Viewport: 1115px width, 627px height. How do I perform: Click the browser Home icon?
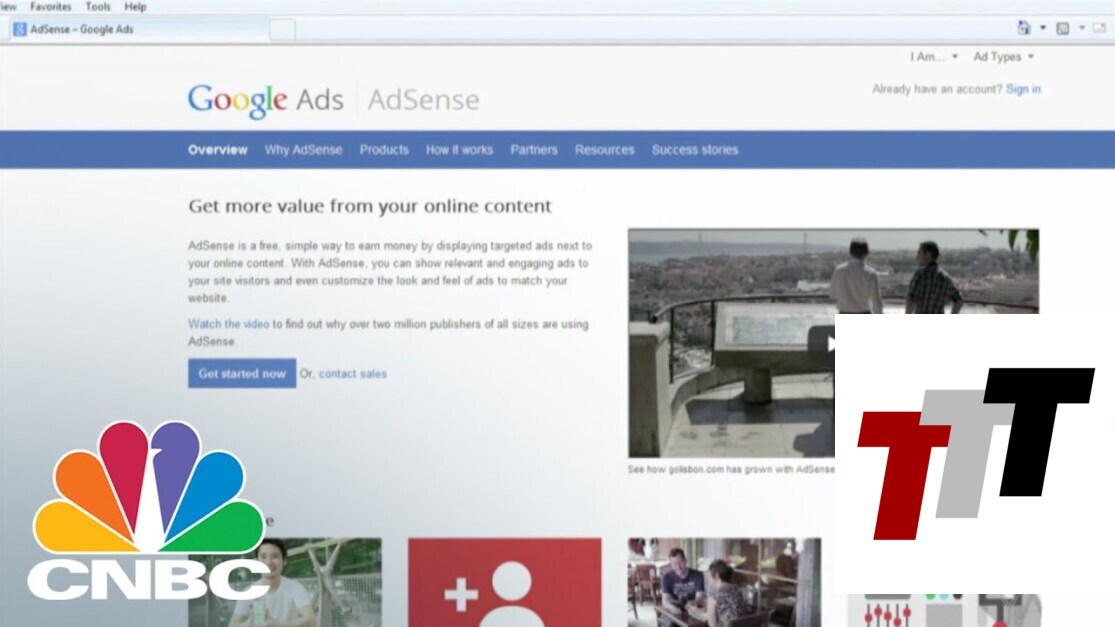[1024, 28]
